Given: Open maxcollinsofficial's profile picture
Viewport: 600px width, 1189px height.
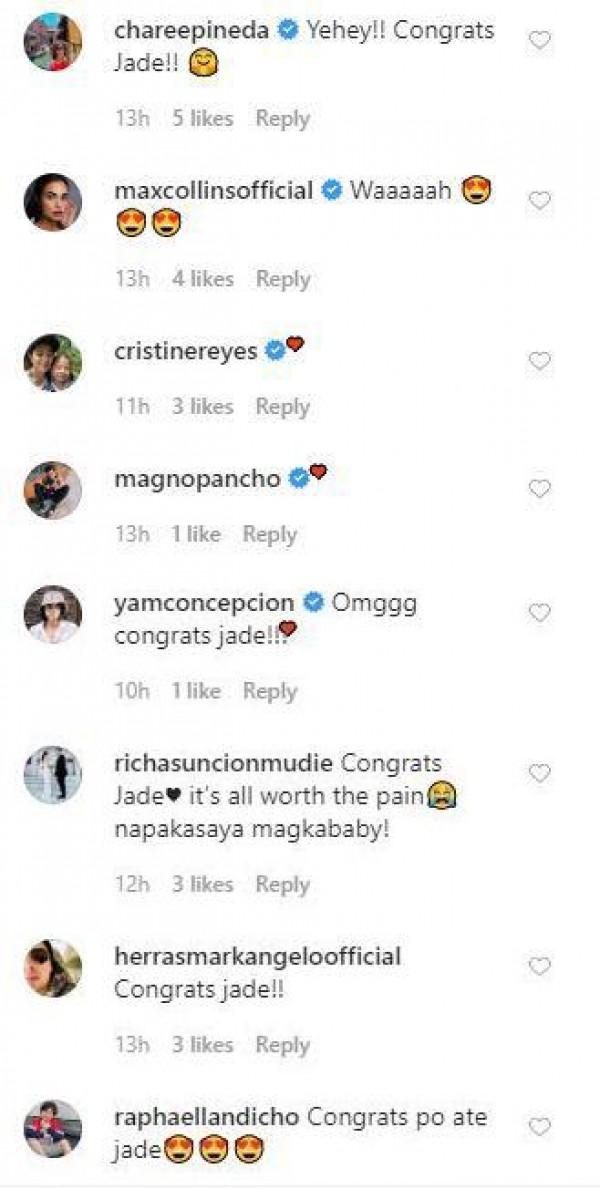Looking at the screenshot, I should click(x=52, y=202).
